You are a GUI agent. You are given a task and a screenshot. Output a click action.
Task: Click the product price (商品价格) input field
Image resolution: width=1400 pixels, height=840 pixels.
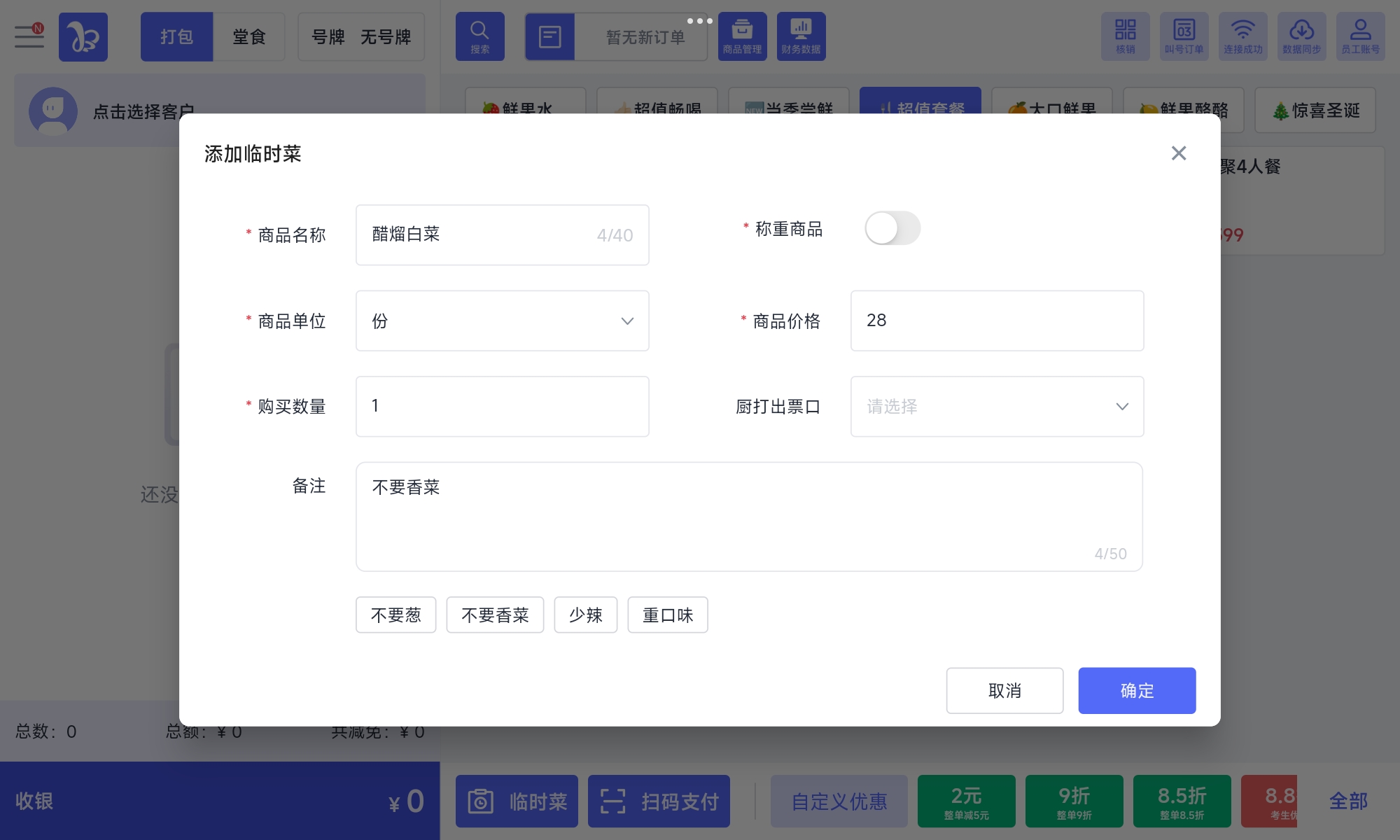(x=997, y=321)
